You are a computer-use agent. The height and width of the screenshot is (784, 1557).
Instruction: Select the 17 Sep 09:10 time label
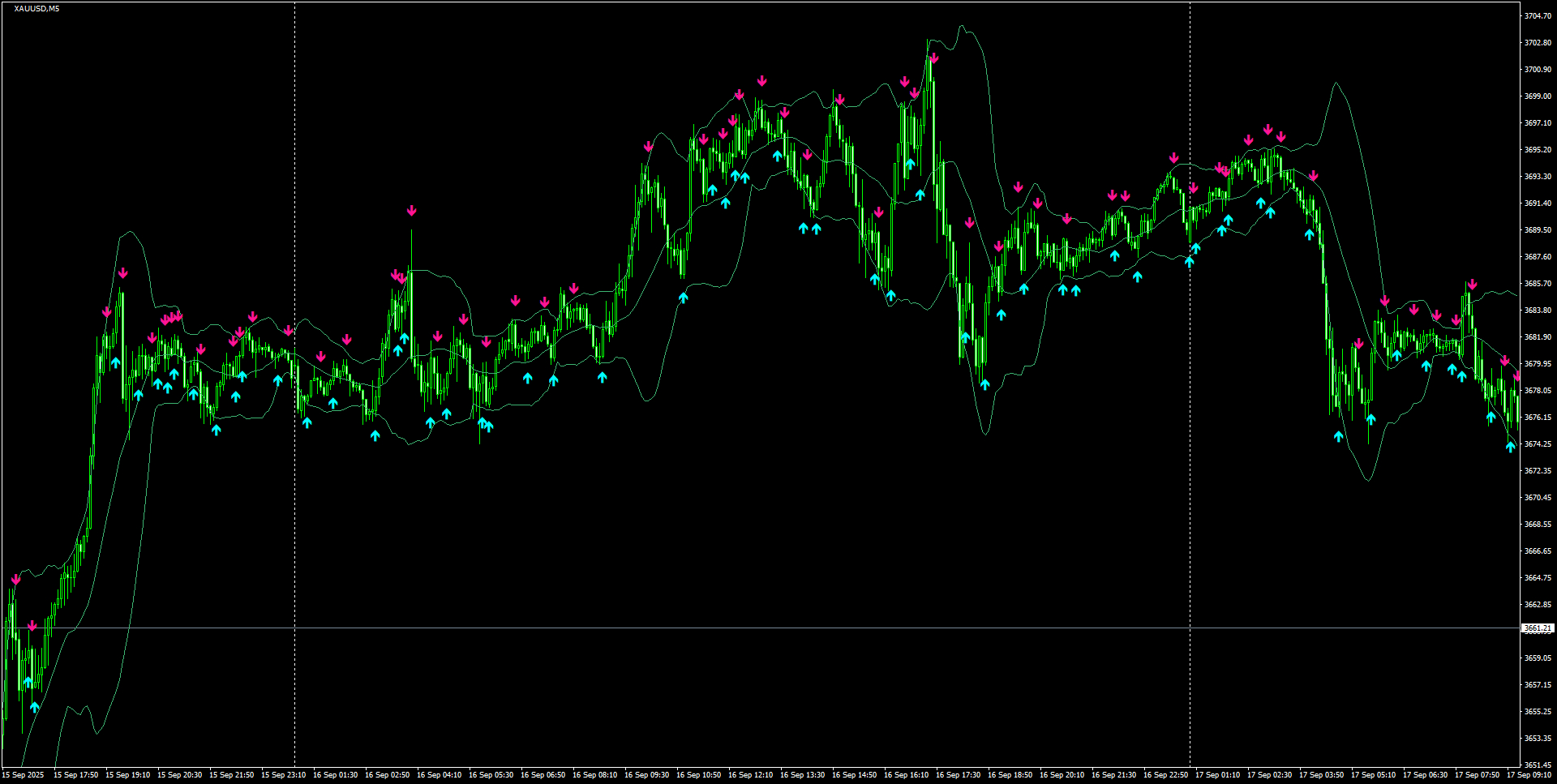1529,775
